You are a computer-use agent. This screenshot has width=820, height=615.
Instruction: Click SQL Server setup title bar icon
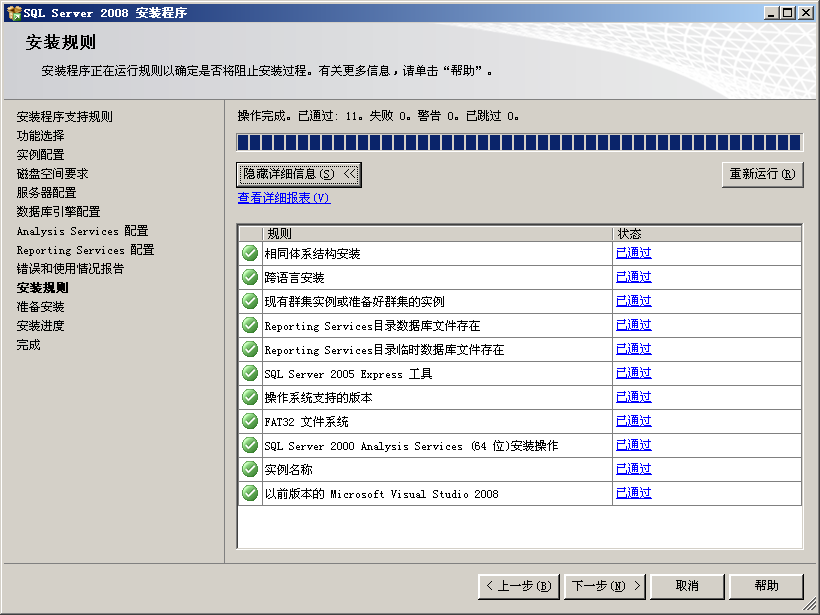pyautogui.click(x=14, y=13)
